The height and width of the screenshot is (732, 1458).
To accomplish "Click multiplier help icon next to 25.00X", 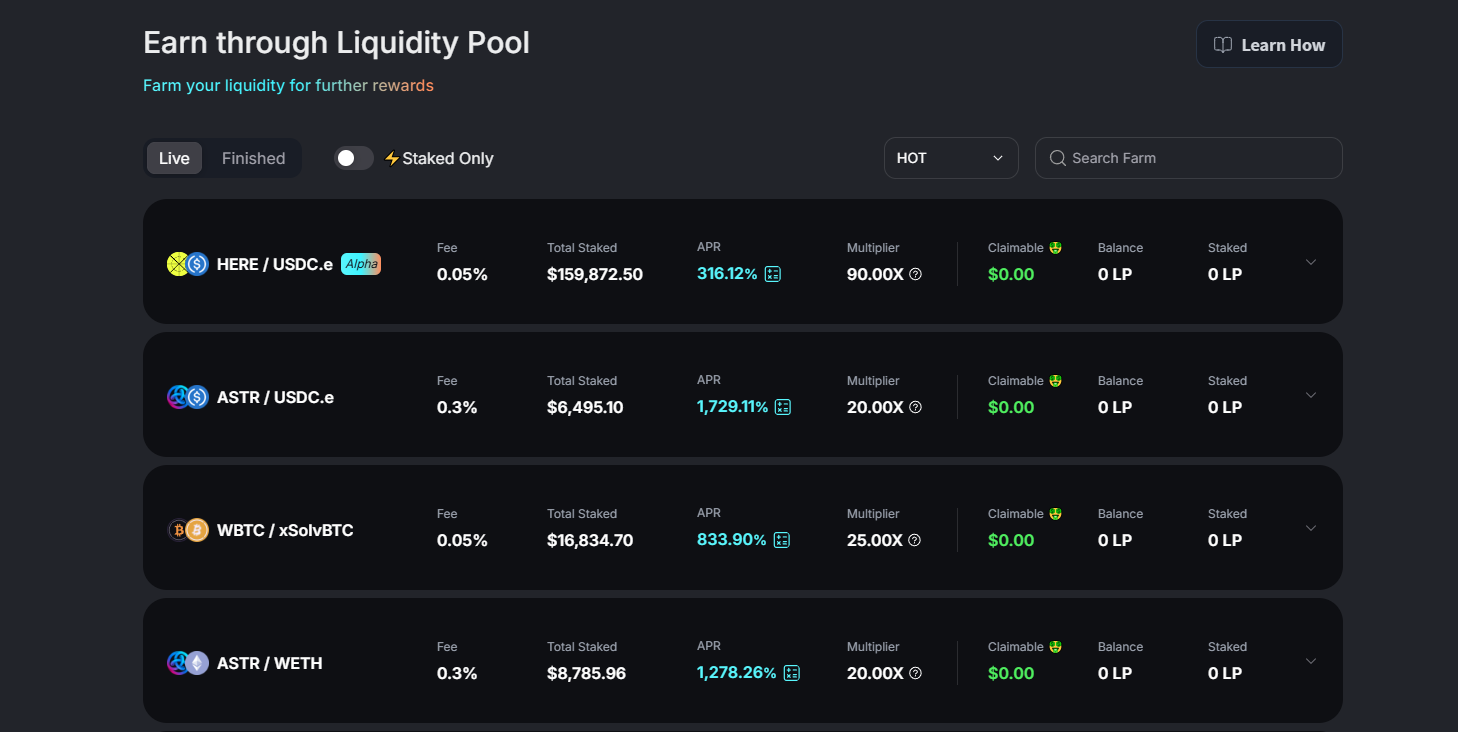I will [914, 540].
